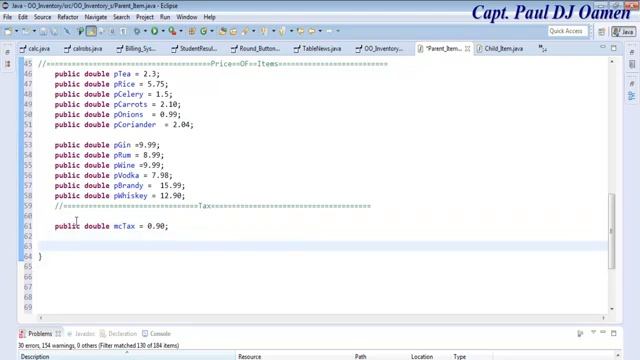Click the Save toolbar icon

pyautogui.click(x=43, y=31)
